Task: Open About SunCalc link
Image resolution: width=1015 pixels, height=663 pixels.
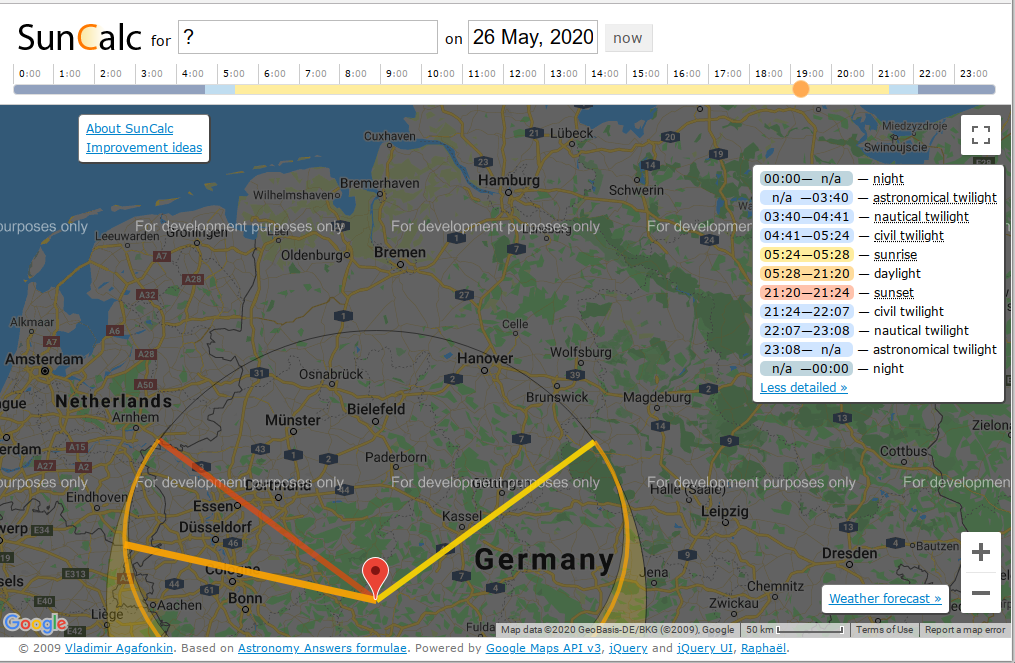Action: click(129, 128)
